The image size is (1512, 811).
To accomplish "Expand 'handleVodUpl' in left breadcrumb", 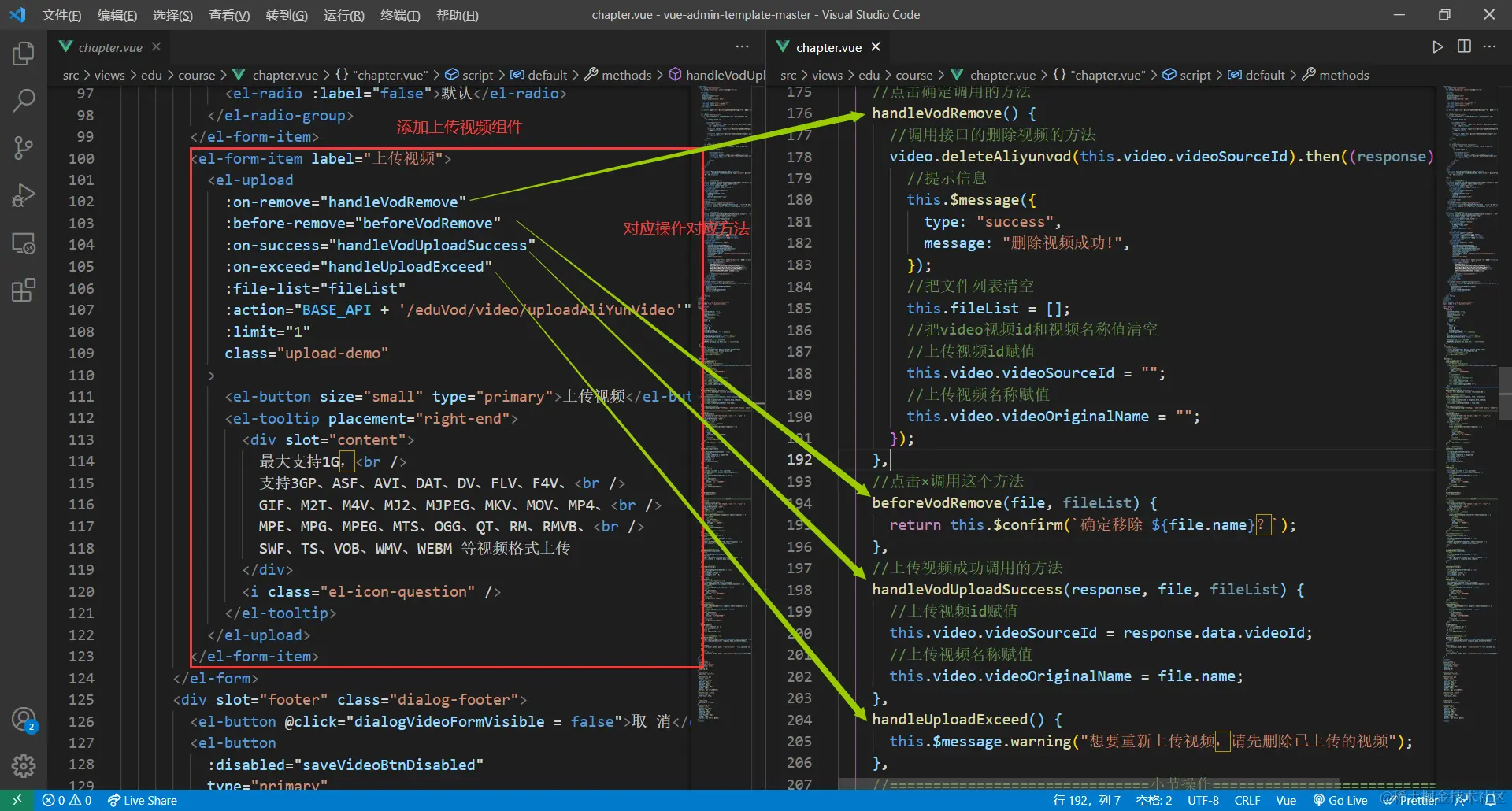I will (725, 75).
